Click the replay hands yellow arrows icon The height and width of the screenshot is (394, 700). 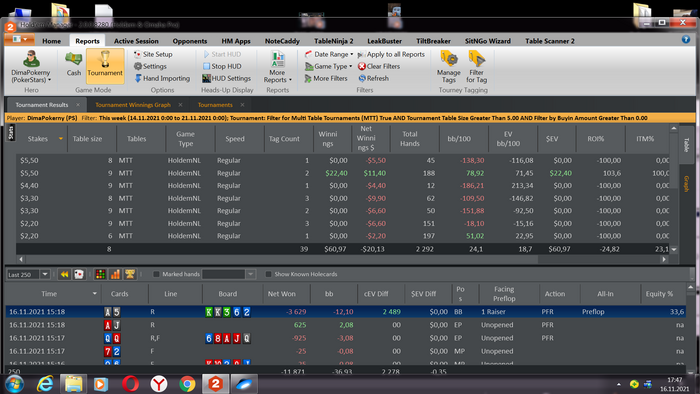point(65,274)
